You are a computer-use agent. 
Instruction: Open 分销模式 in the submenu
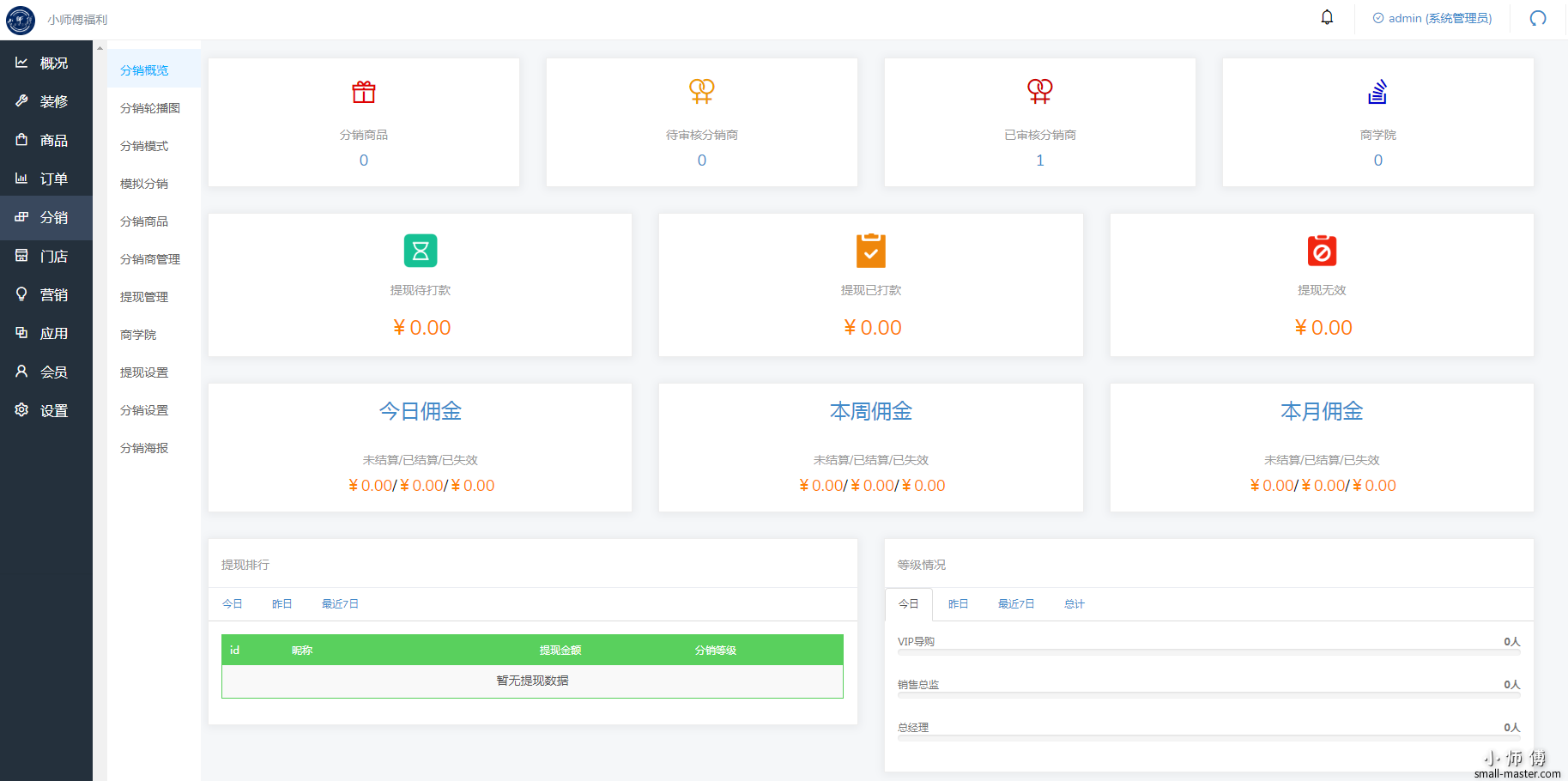(144, 146)
